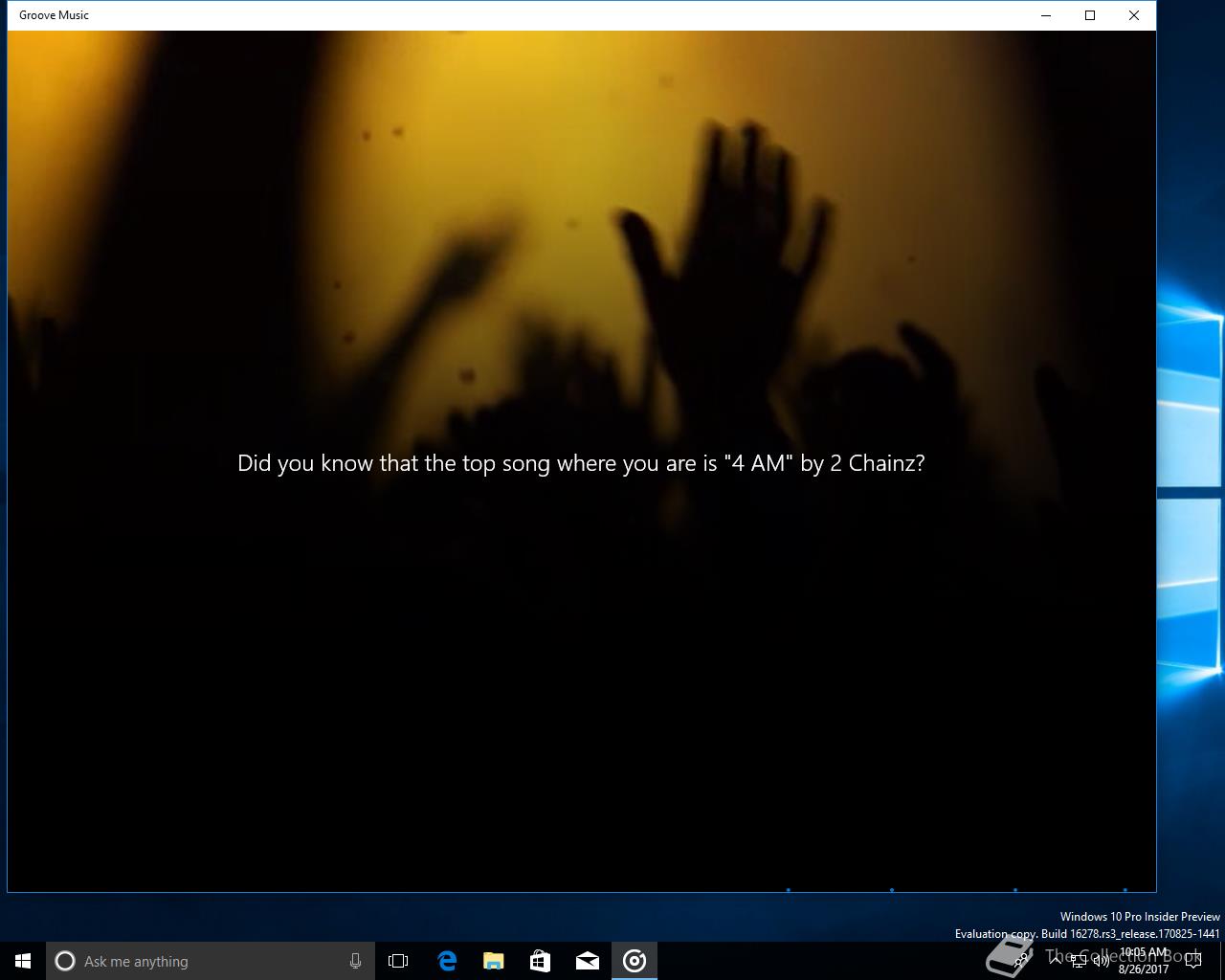
Task: Select the Groove Music taskbar icon
Action: click(635, 961)
